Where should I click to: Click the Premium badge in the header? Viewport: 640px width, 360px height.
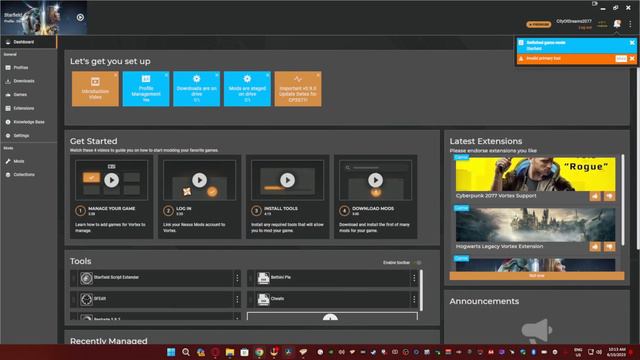[x=538, y=24]
